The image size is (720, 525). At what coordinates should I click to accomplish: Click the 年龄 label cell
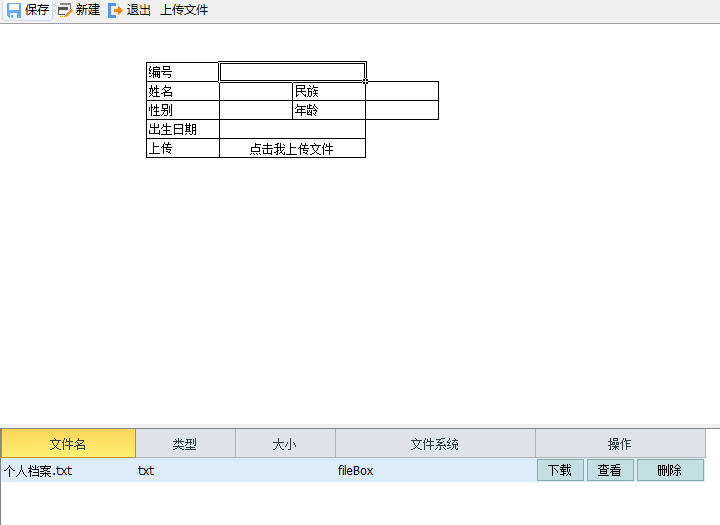pyautogui.click(x=329, y=110)
